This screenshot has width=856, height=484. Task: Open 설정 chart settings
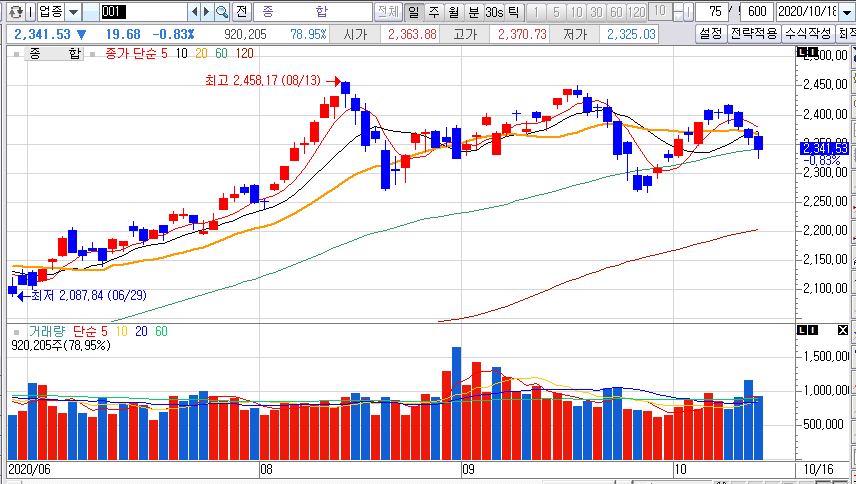(x=711, y=34)
